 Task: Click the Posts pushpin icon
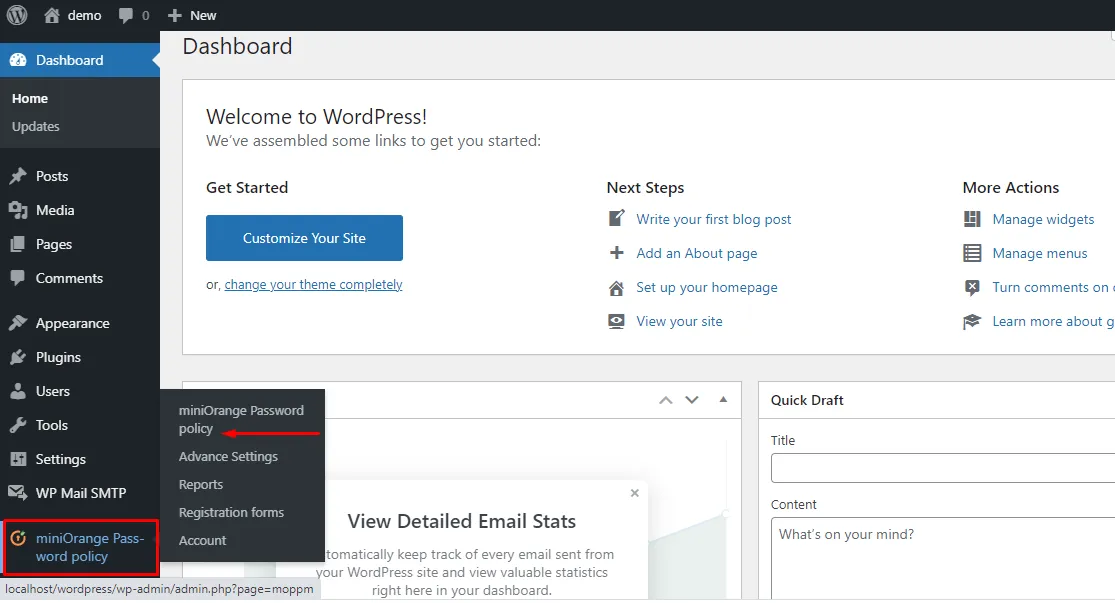click(18, 176)
